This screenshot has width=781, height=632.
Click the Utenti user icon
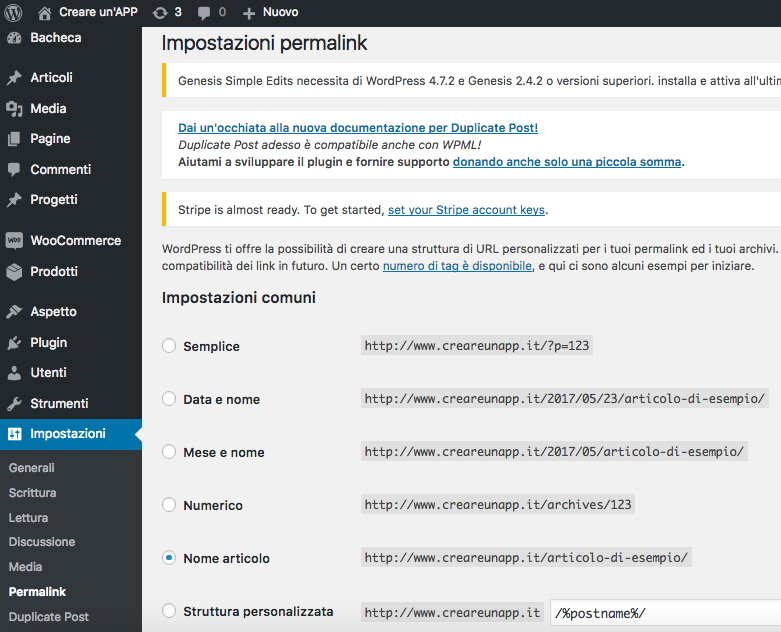(x=14, y=373)
